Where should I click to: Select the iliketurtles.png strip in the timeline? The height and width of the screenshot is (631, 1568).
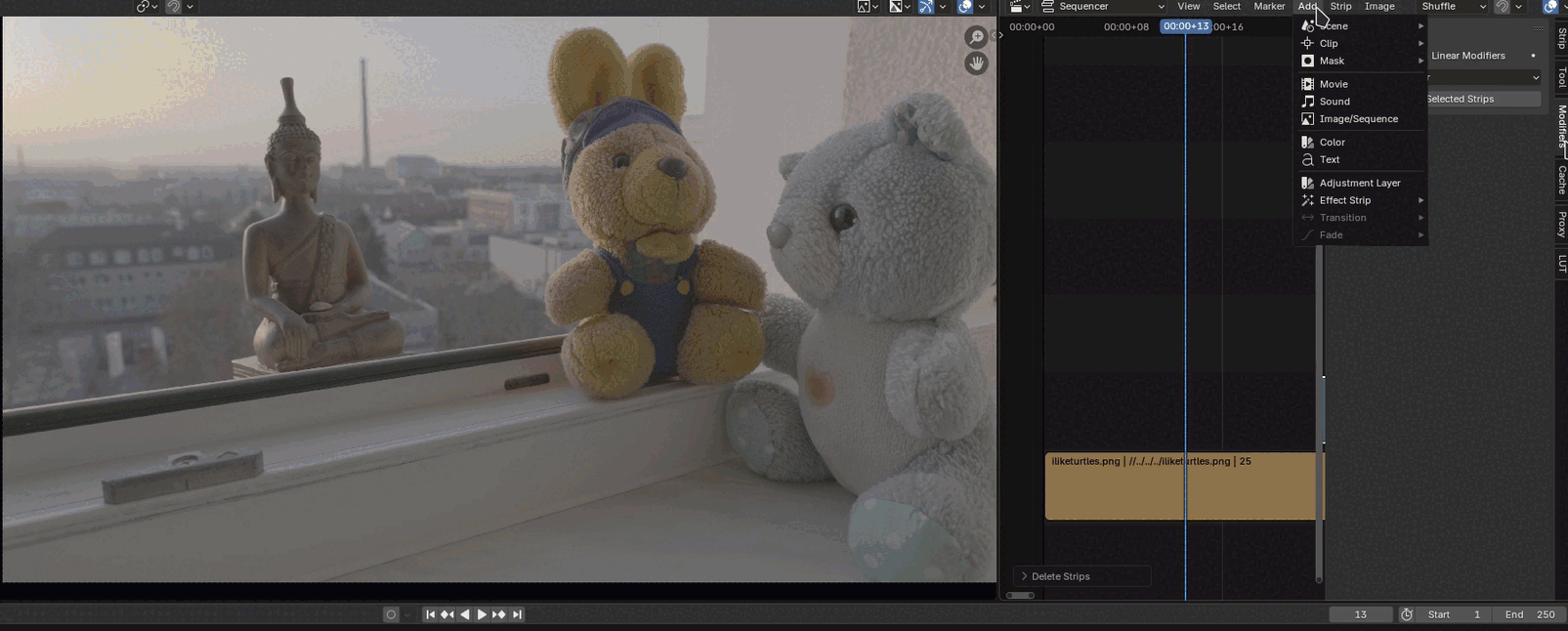[x=1184, y=485]
